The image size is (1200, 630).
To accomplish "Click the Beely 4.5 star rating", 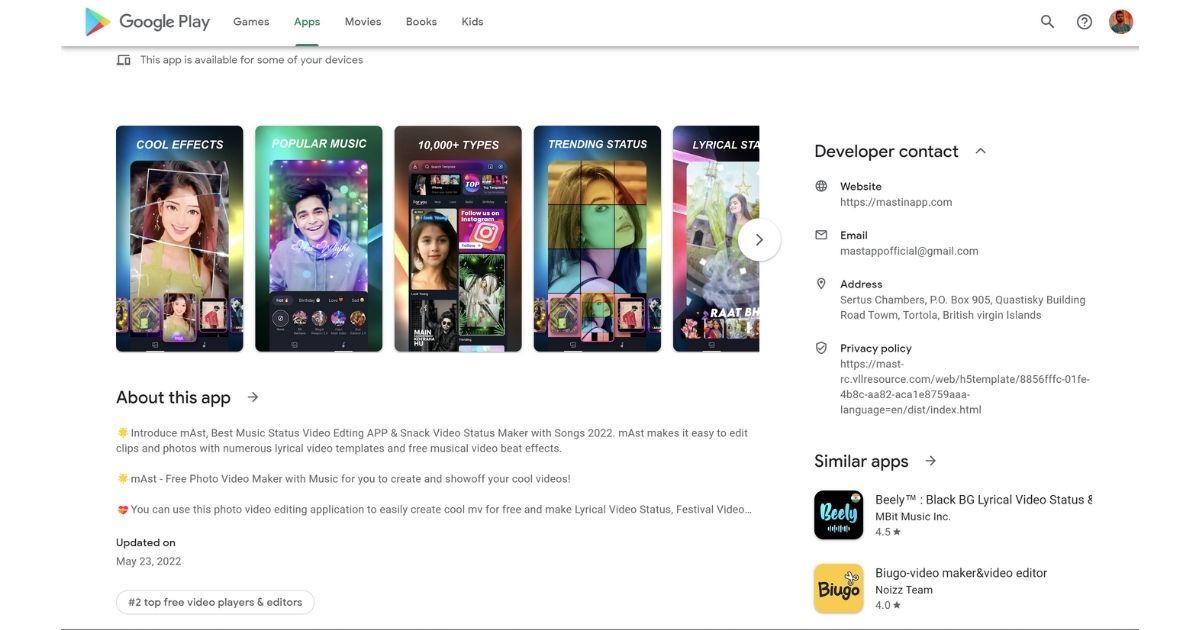I will pyautogui.click(x=888, y=532).
